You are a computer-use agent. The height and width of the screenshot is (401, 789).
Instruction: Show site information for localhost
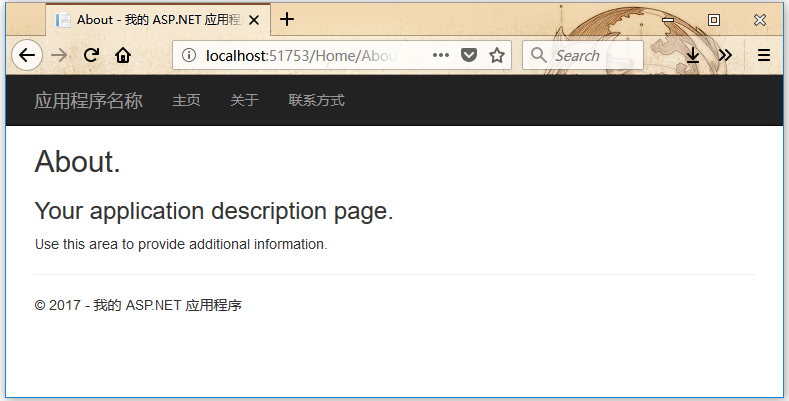[x=190, y=56]
